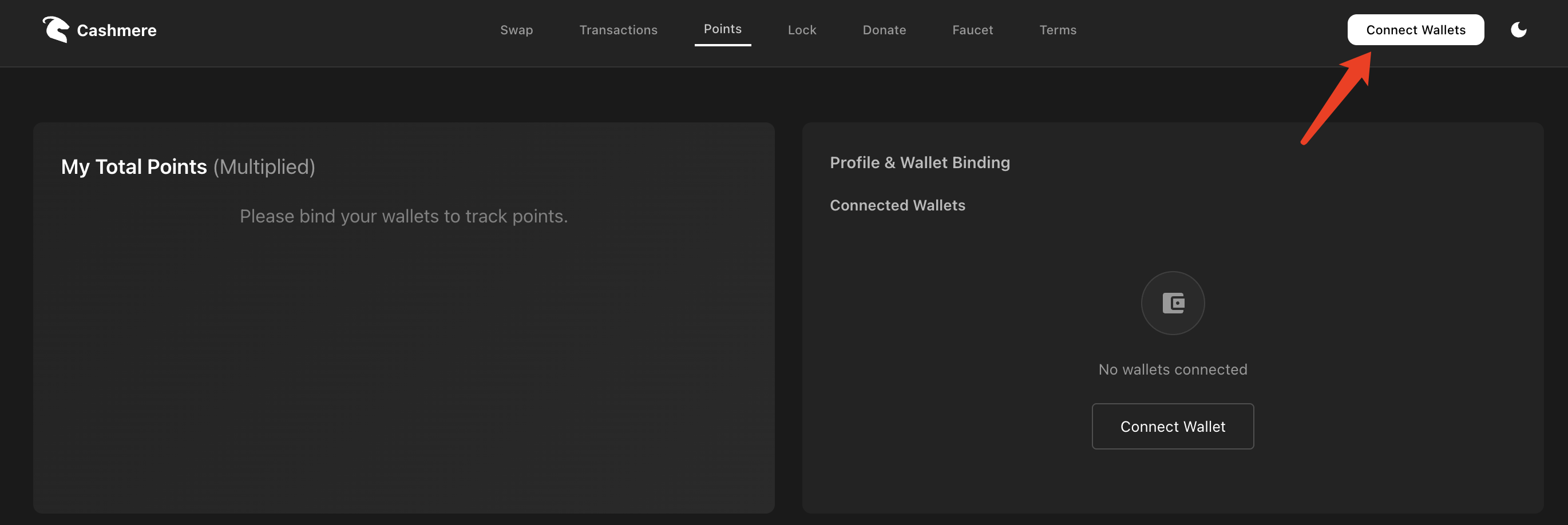Toggle dark mode moon icon

1518,30
